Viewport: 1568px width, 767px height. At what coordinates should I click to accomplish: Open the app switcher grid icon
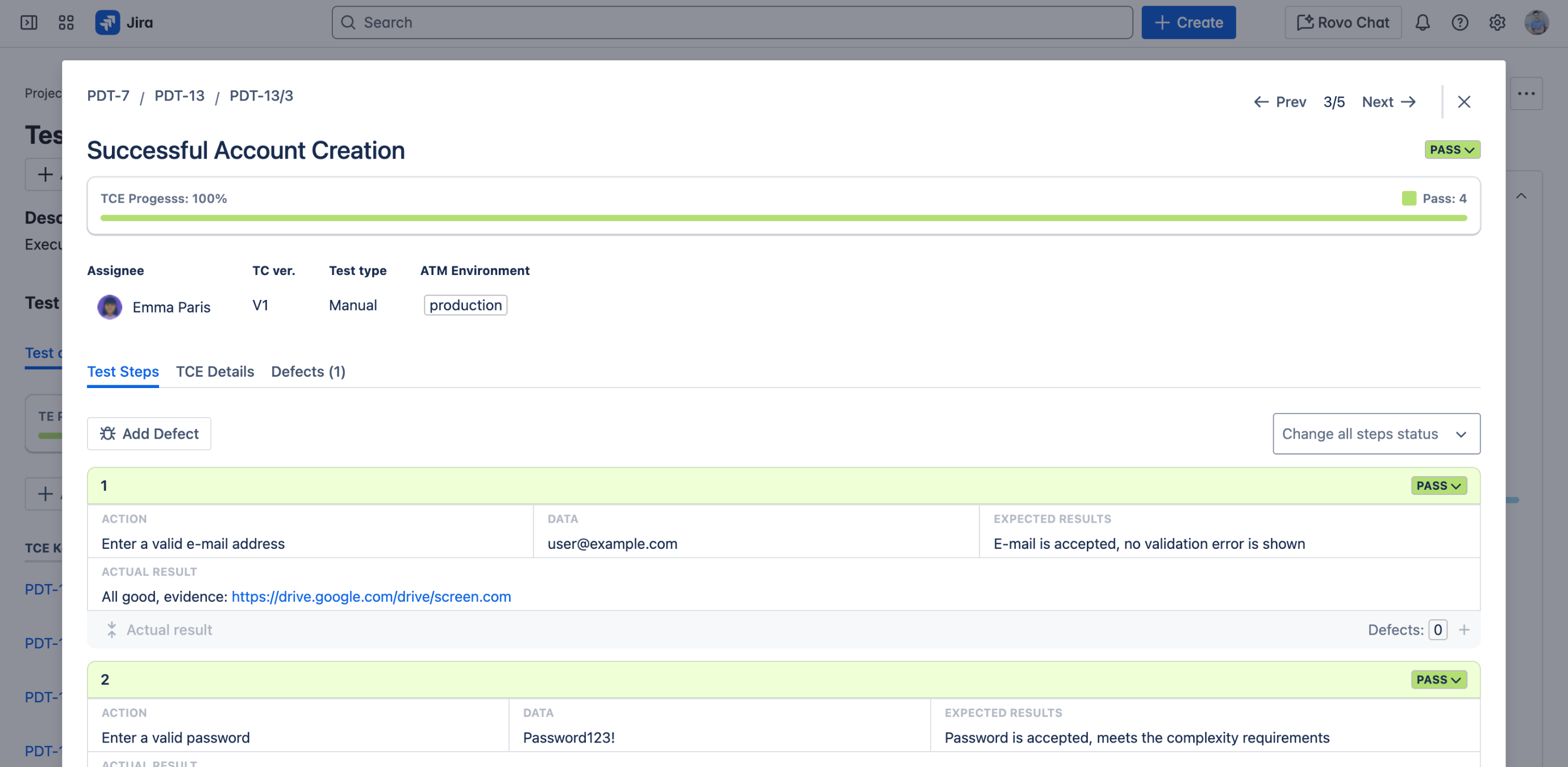coord(66,23)
